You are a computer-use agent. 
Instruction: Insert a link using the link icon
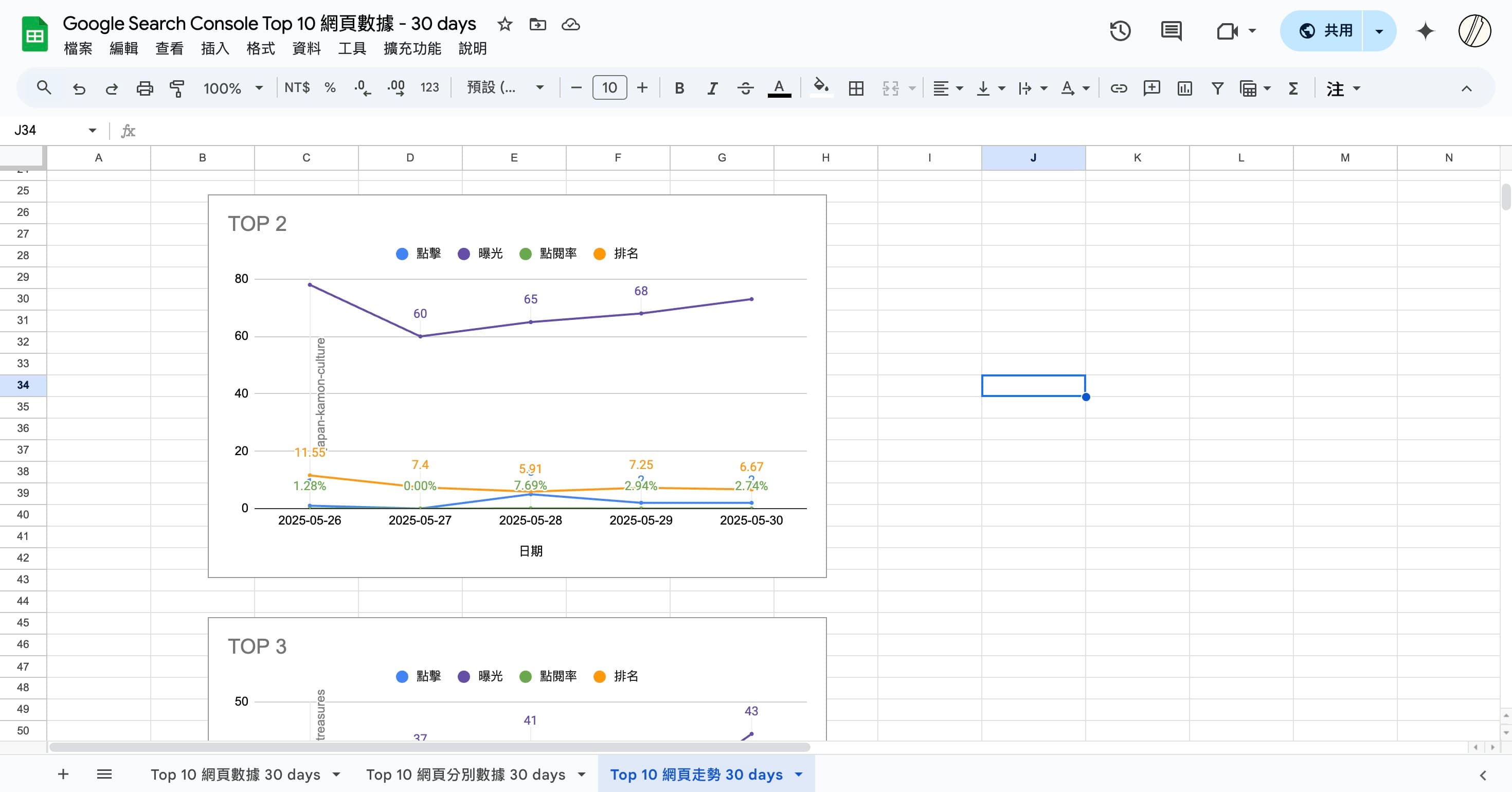[x=1118, y=88]
